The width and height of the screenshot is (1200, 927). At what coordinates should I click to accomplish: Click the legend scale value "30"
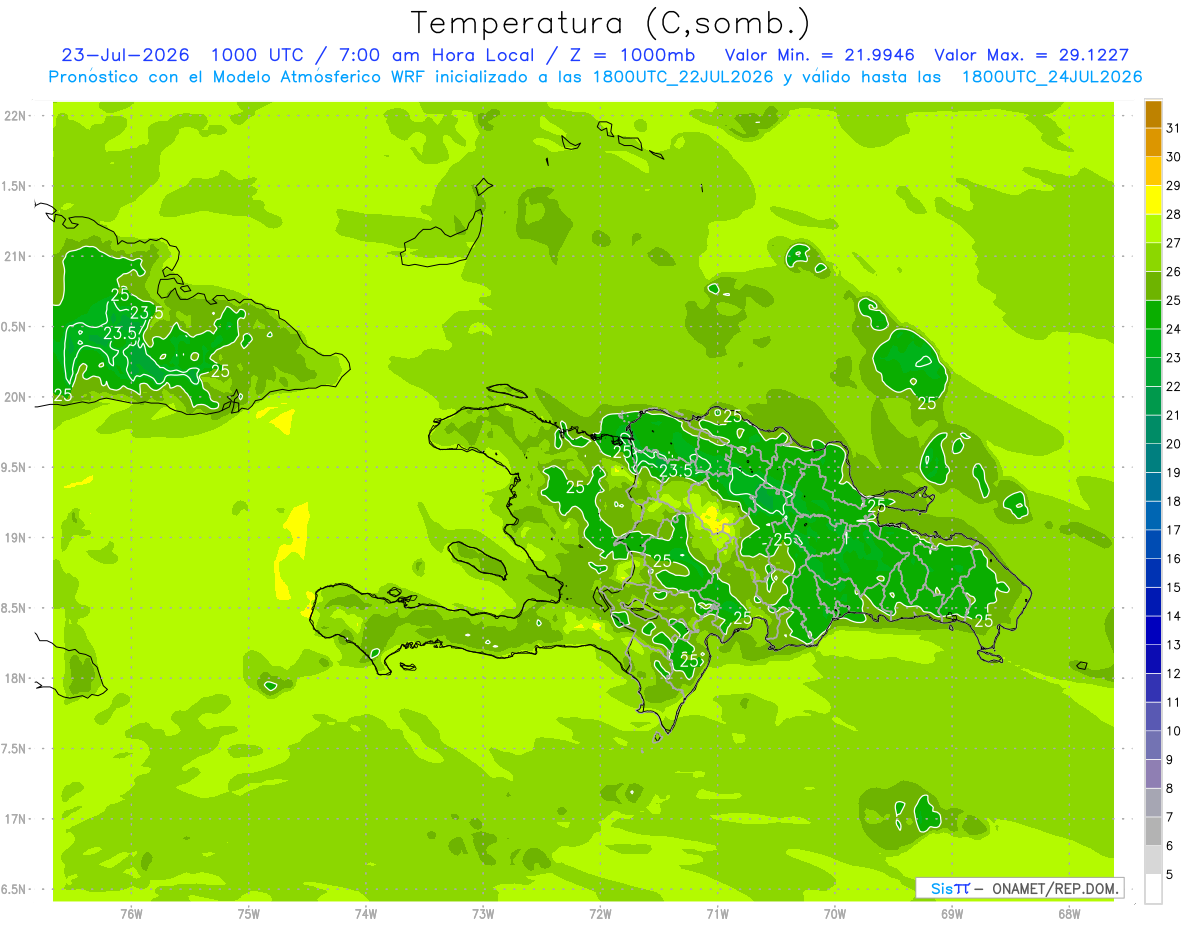(1174, 157)
